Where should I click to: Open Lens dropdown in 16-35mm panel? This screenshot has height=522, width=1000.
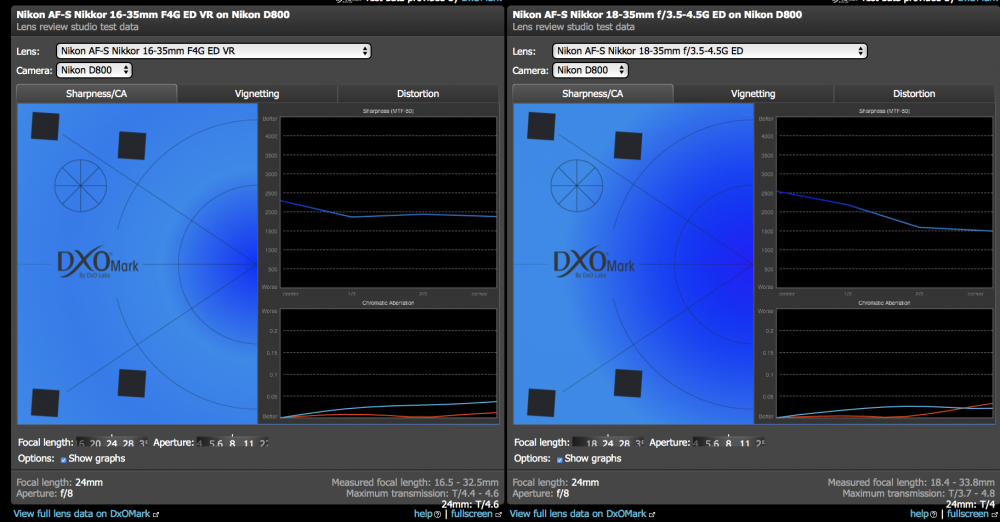(x=214, y=51)
